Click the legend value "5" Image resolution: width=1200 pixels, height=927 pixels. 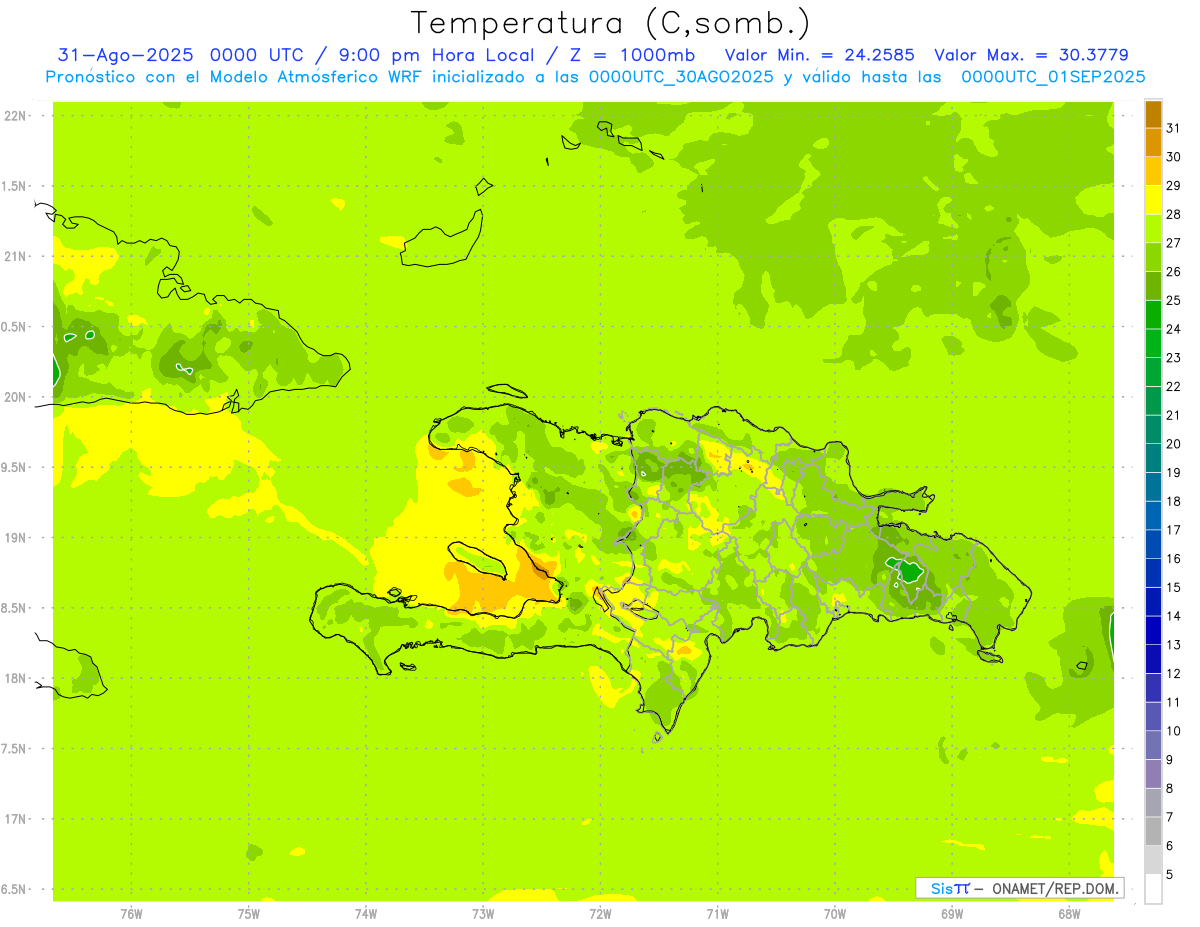tap(1169, 875)
